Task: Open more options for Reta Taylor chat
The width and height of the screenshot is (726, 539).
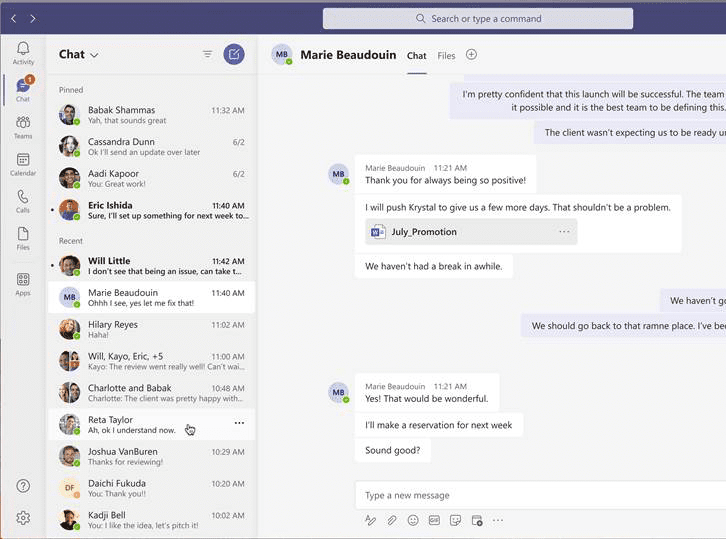Action: click(x=239, y=423)
